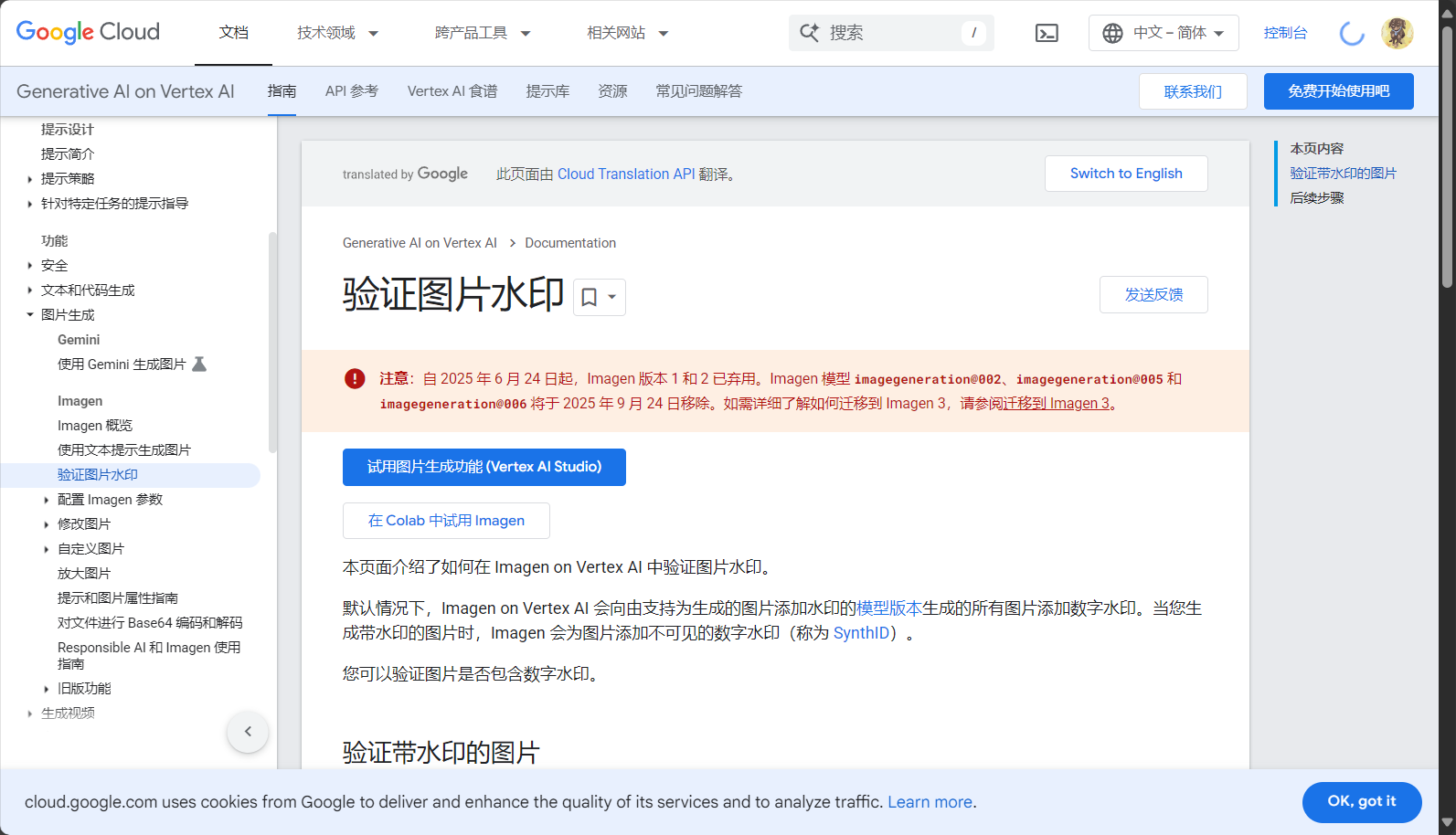Viewport: 1456px width, 835px height.
Task: Open 对文件进行 Base64 编码和解码 page
Action: tap(150, 623)
